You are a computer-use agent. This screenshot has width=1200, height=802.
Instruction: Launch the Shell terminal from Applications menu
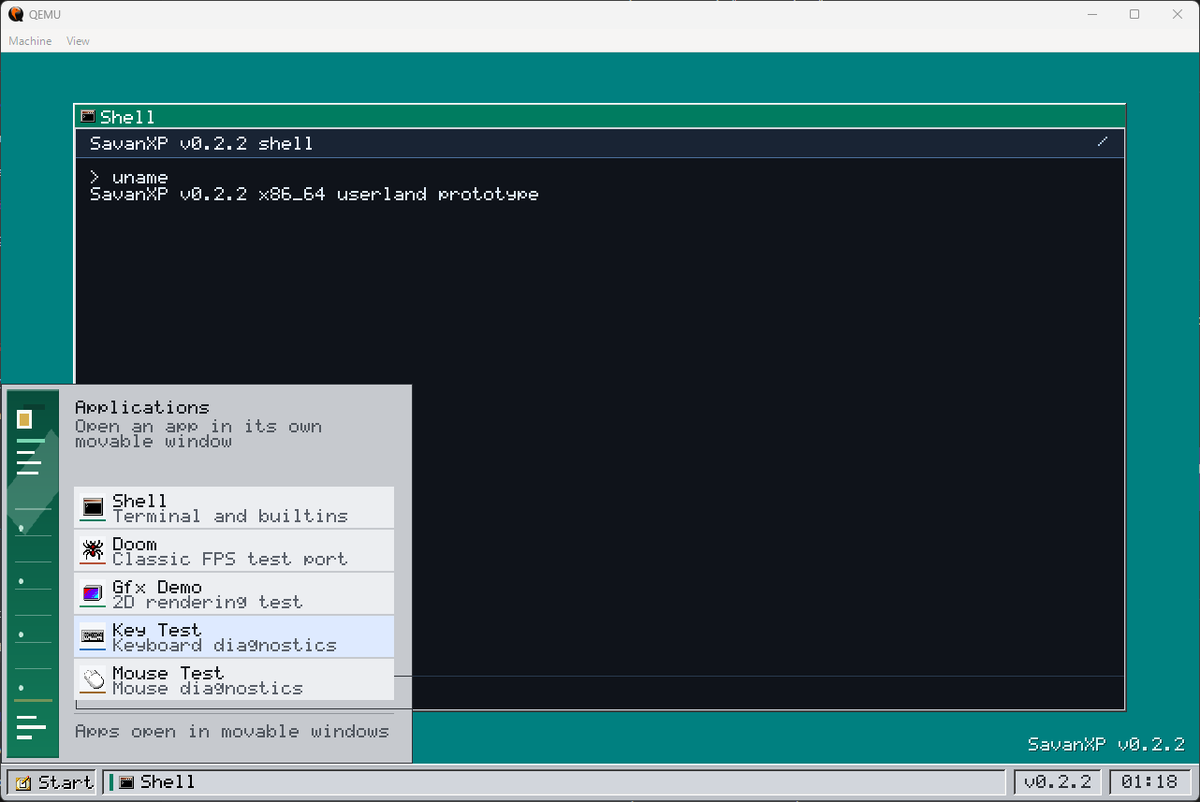(234, 507)
